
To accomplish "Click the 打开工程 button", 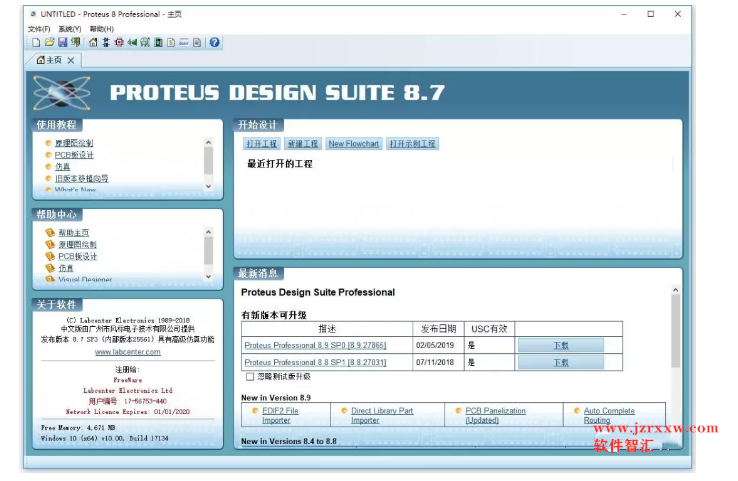I will (262, 144).
